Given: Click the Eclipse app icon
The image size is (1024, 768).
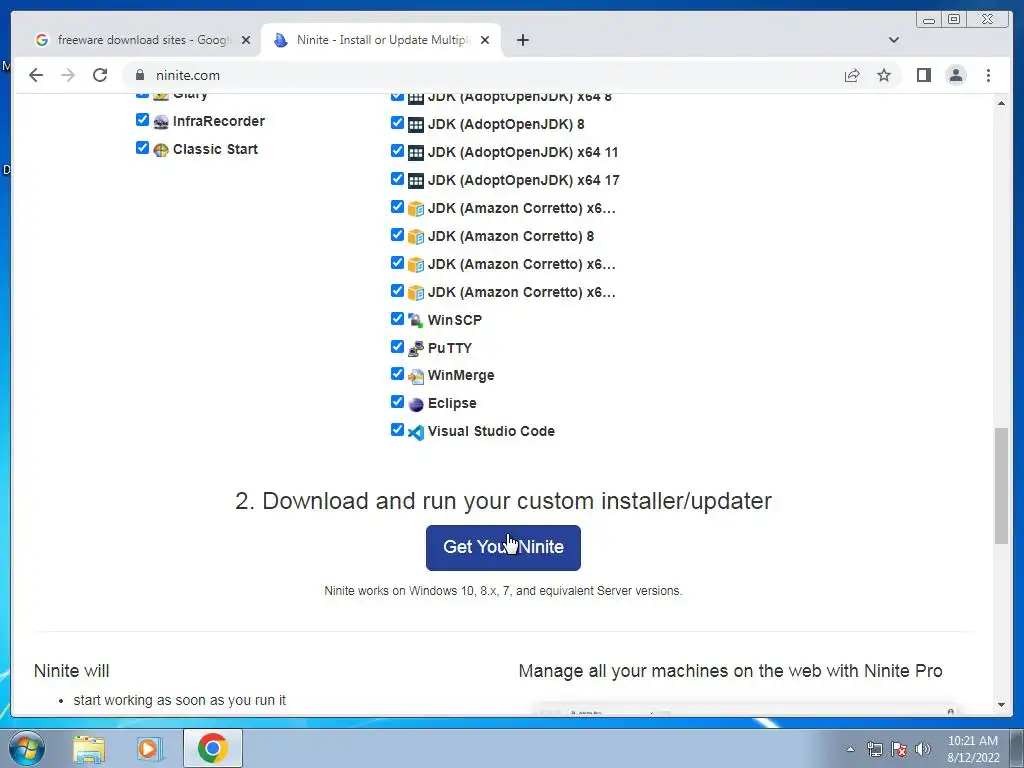Looking at the screenshot, I should click(415, 404).
